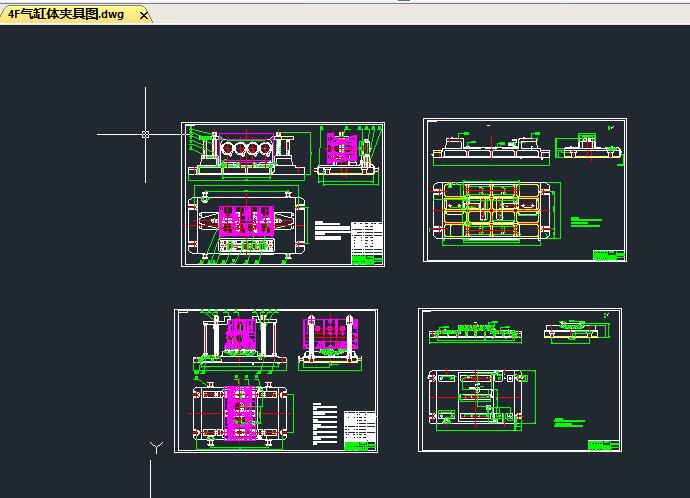Click the yellow grid plan view in top-right sheet
Screen dimensions: 690x498
click(492, 211)
